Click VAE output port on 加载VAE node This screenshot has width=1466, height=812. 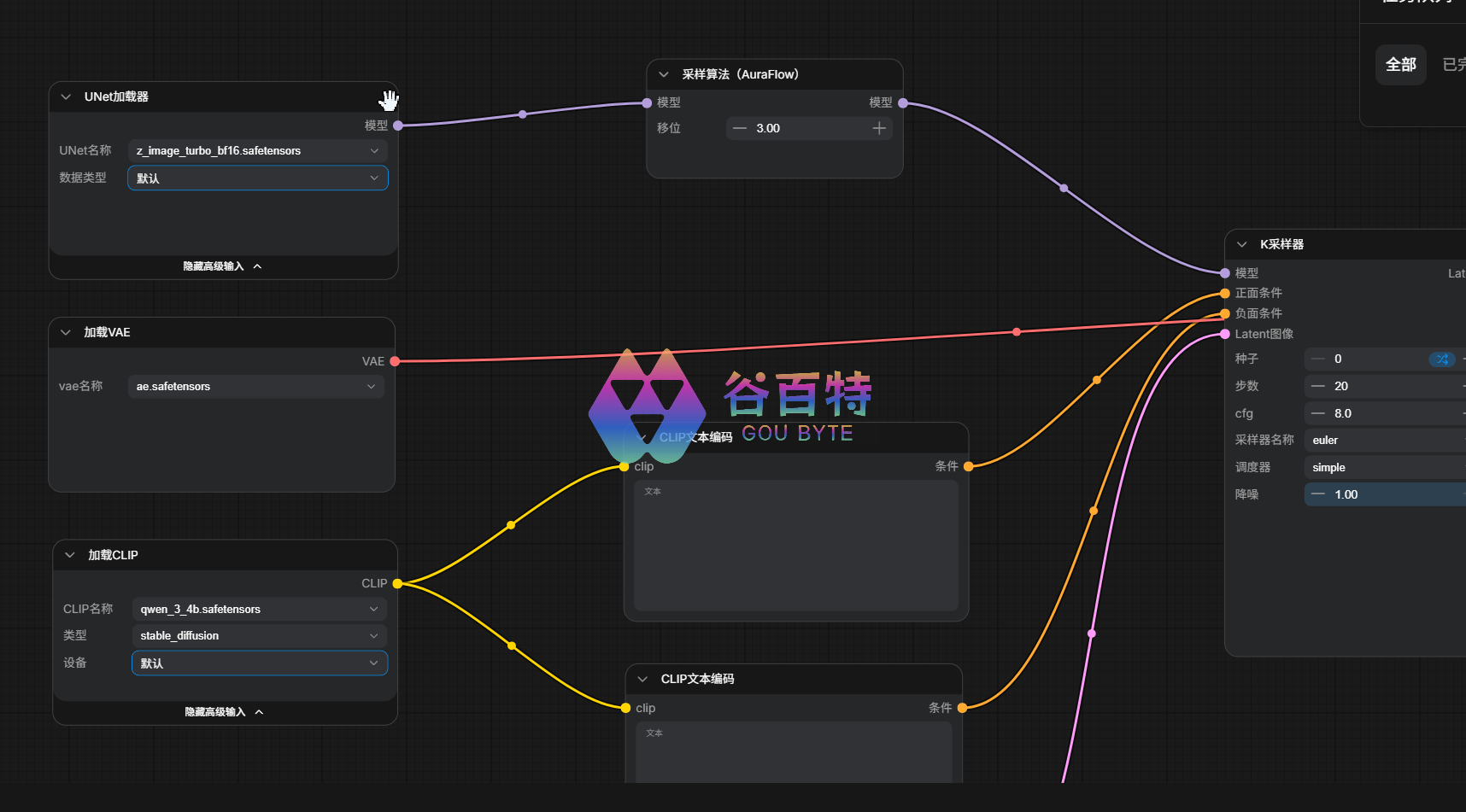[x=395, y=361]
